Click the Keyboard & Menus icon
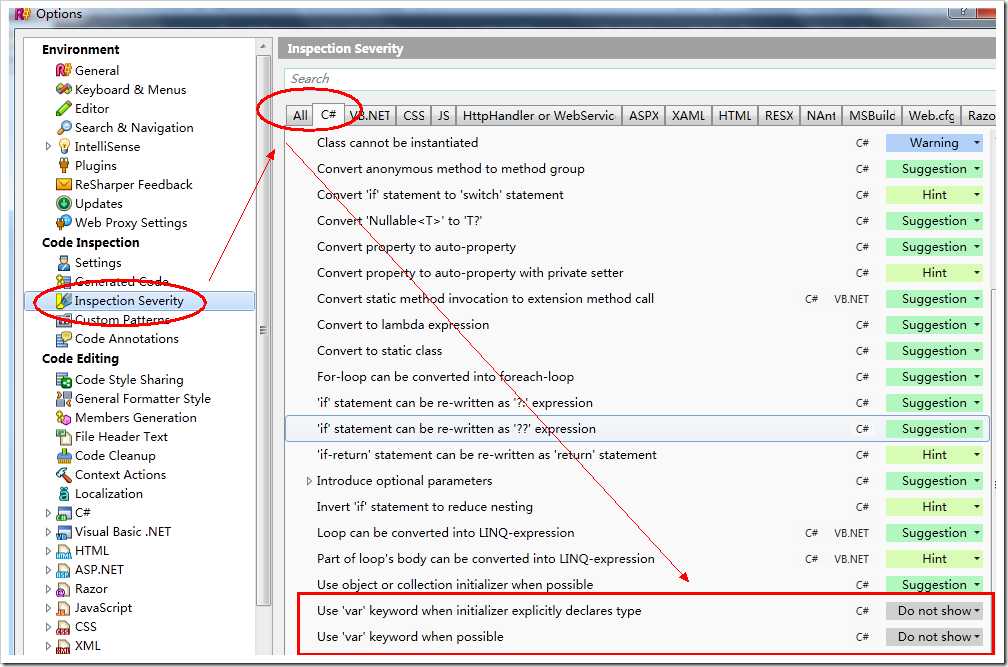The image size is (1008, 667). coord(64,90)
